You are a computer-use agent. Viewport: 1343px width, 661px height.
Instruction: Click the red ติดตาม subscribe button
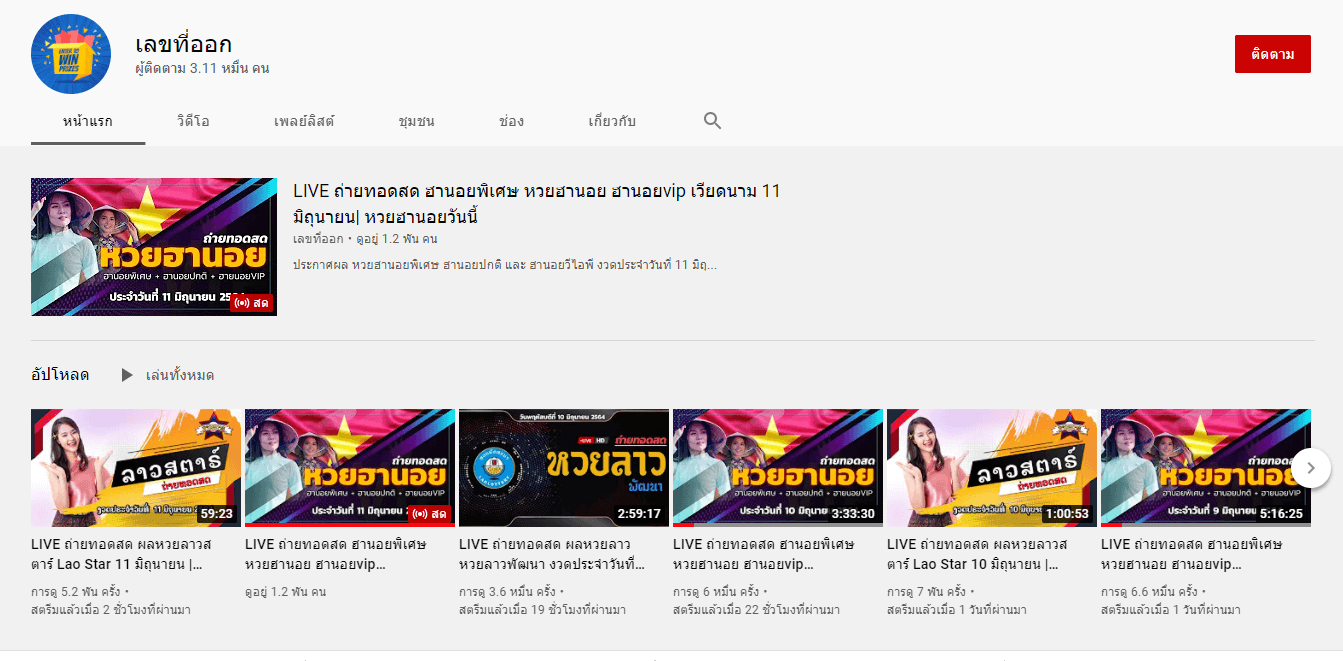click(x=1272, y=54)
